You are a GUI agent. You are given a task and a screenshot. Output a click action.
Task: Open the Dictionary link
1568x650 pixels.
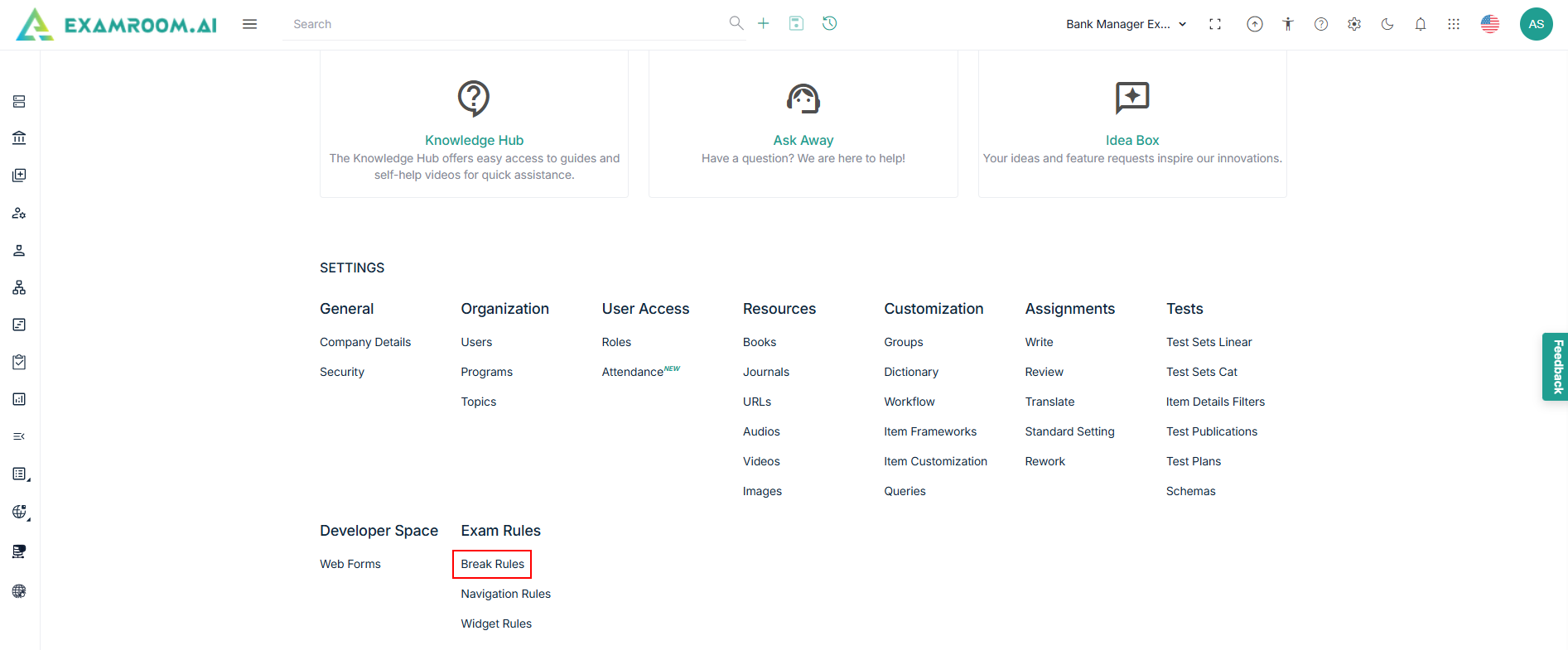pos(911,372)
